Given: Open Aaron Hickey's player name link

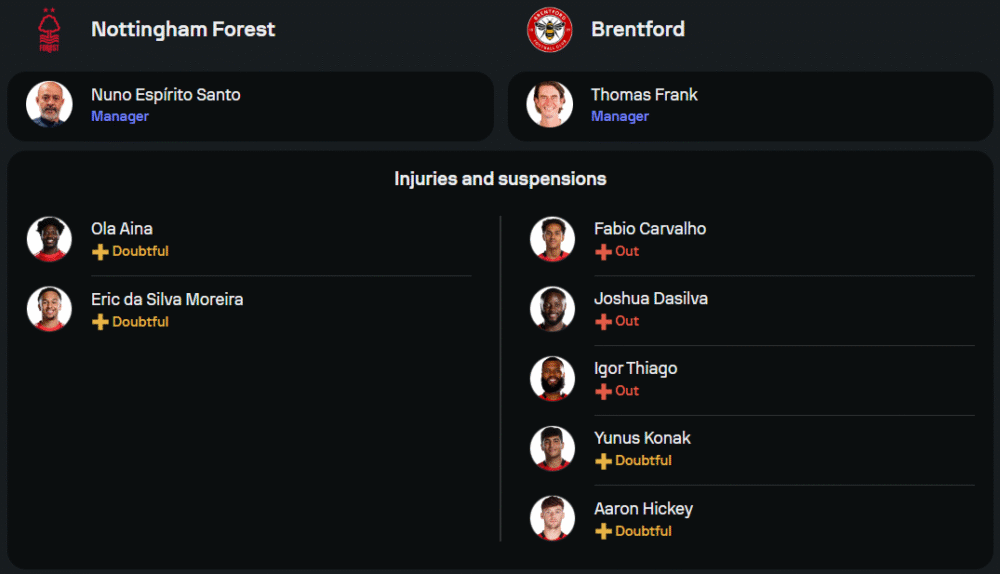Looking at the screenshot, I should pyautogui.click(x=643, y=509).
